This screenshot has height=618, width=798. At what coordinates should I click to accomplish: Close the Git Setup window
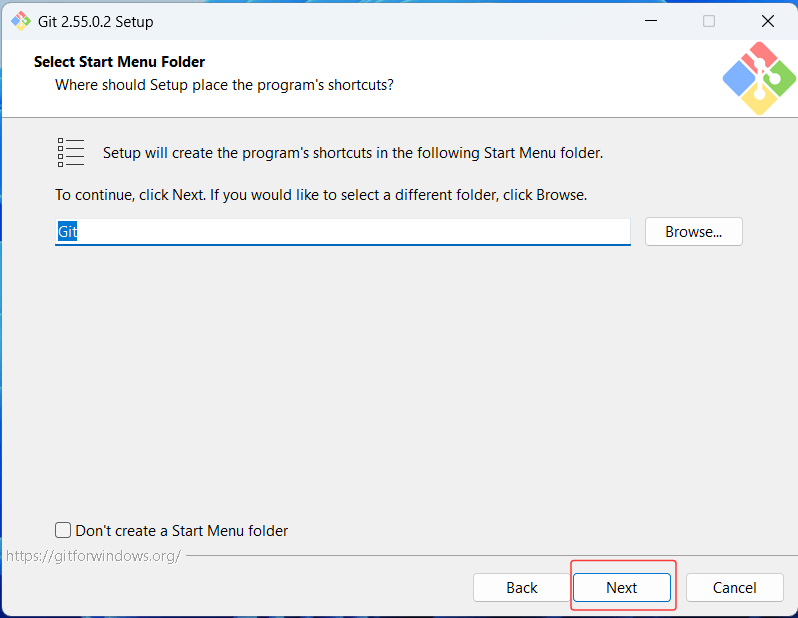pyautogui.click(x=767, y=21)
